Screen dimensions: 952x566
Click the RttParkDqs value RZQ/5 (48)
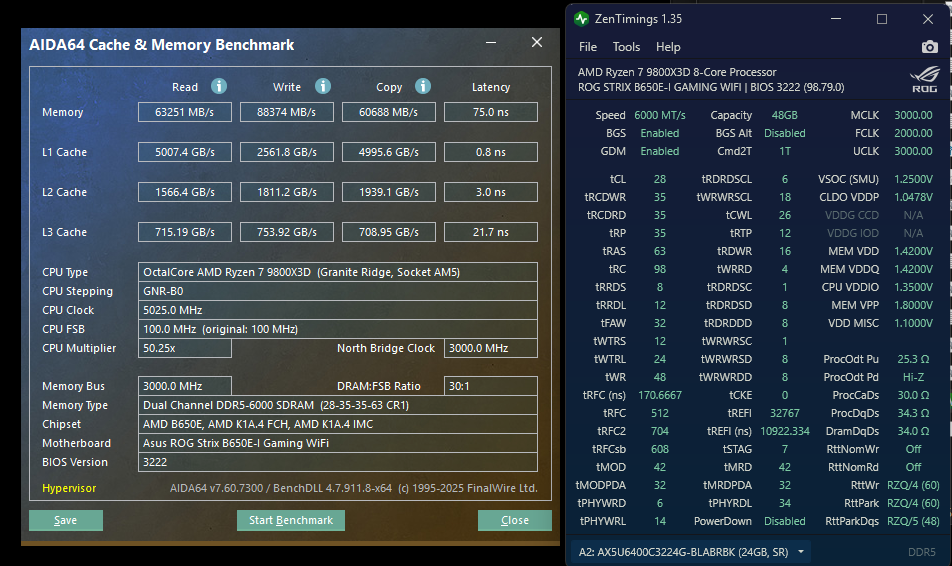(x=913, y=521)
